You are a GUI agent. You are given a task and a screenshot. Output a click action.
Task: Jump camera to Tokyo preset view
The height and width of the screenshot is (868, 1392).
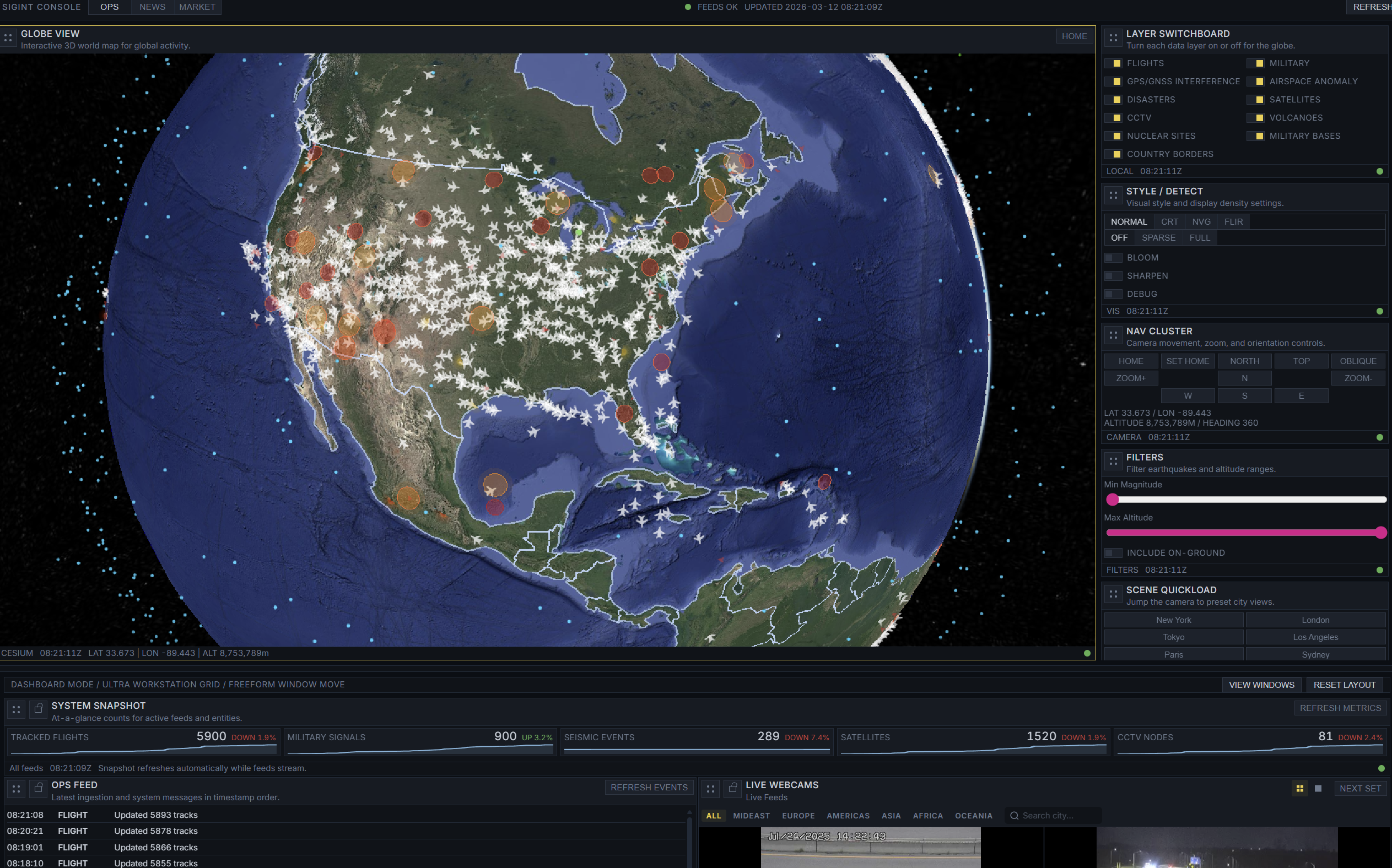1173,637
